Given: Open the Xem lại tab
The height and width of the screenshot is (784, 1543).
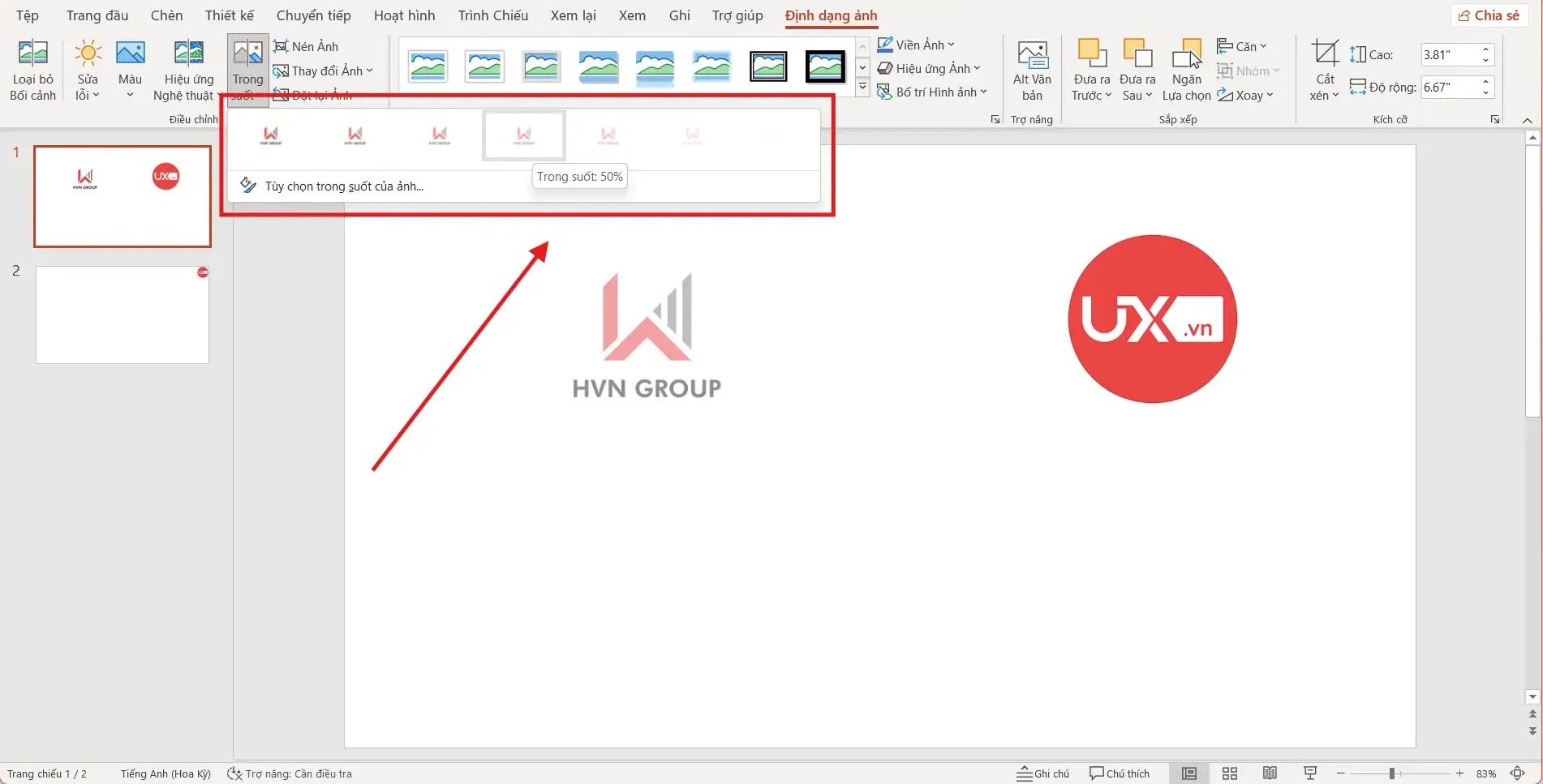Looking at the screenshot, I should (x=574, y=15).
